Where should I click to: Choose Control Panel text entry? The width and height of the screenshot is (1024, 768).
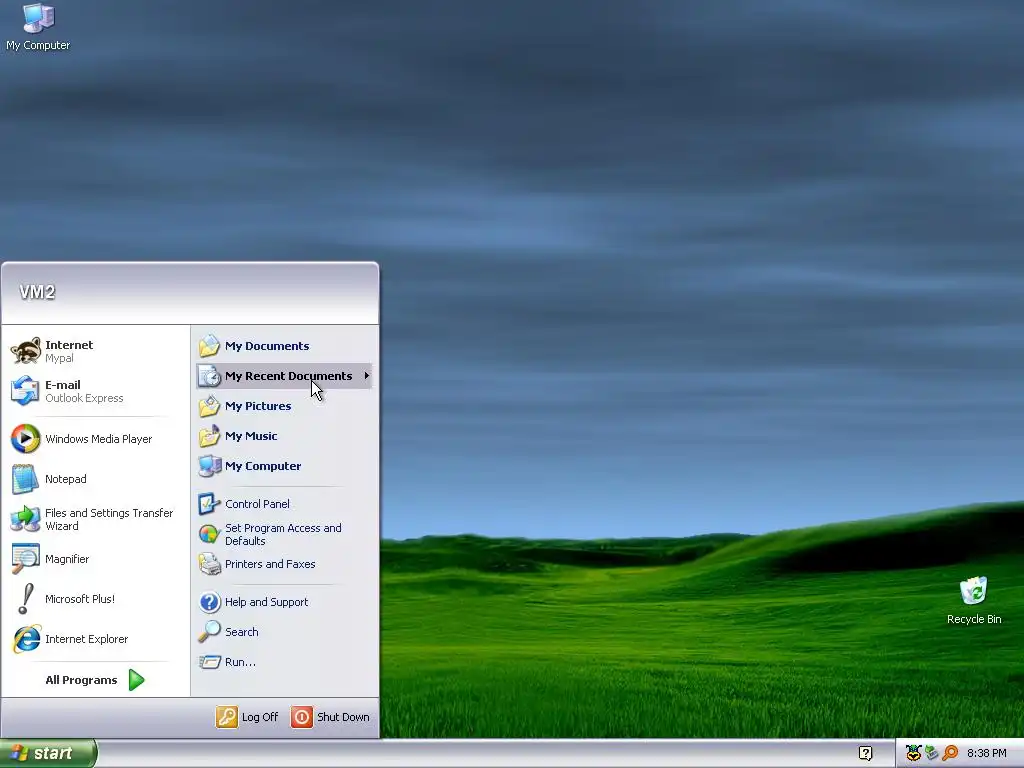(257, 504)
